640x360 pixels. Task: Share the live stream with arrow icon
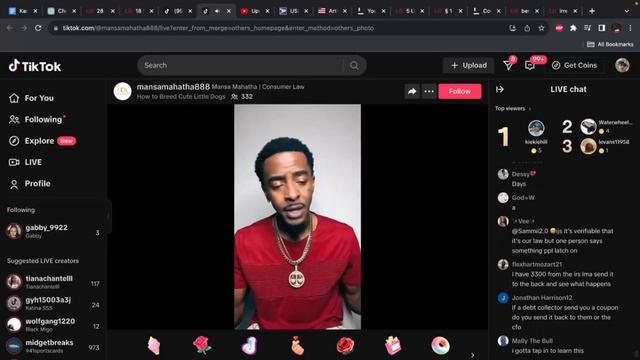412,91
